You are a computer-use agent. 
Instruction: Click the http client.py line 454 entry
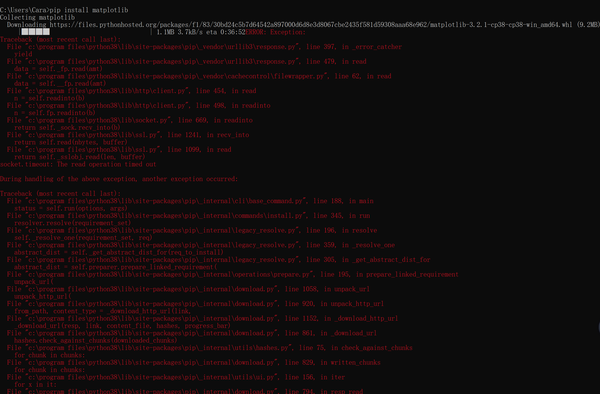[132, 91]
